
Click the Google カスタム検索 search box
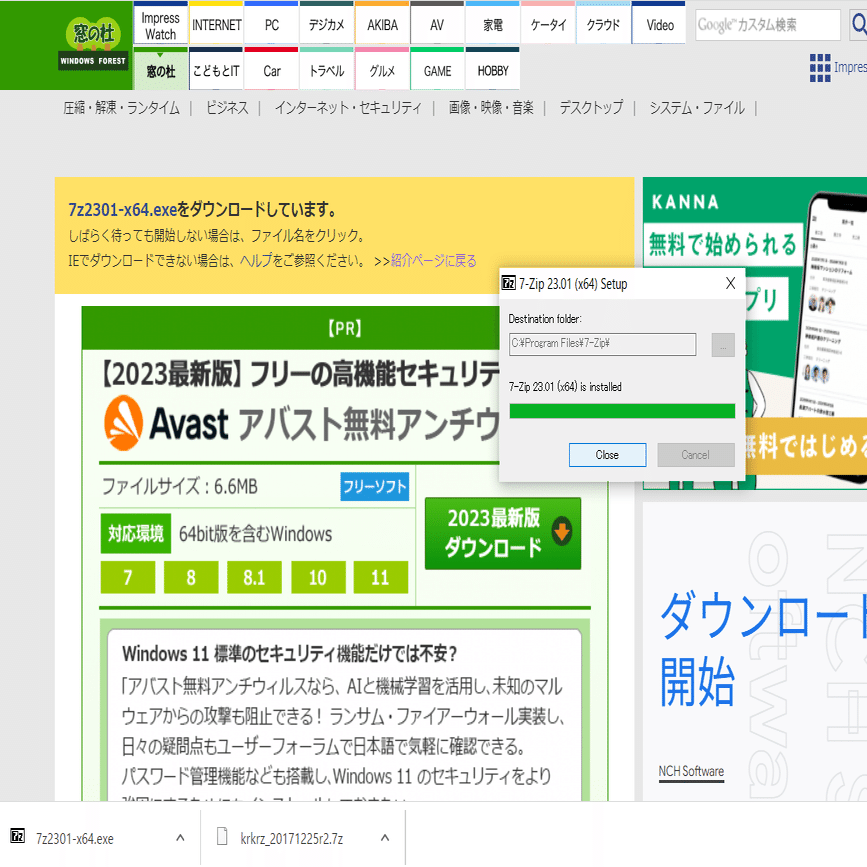(768, 24)
